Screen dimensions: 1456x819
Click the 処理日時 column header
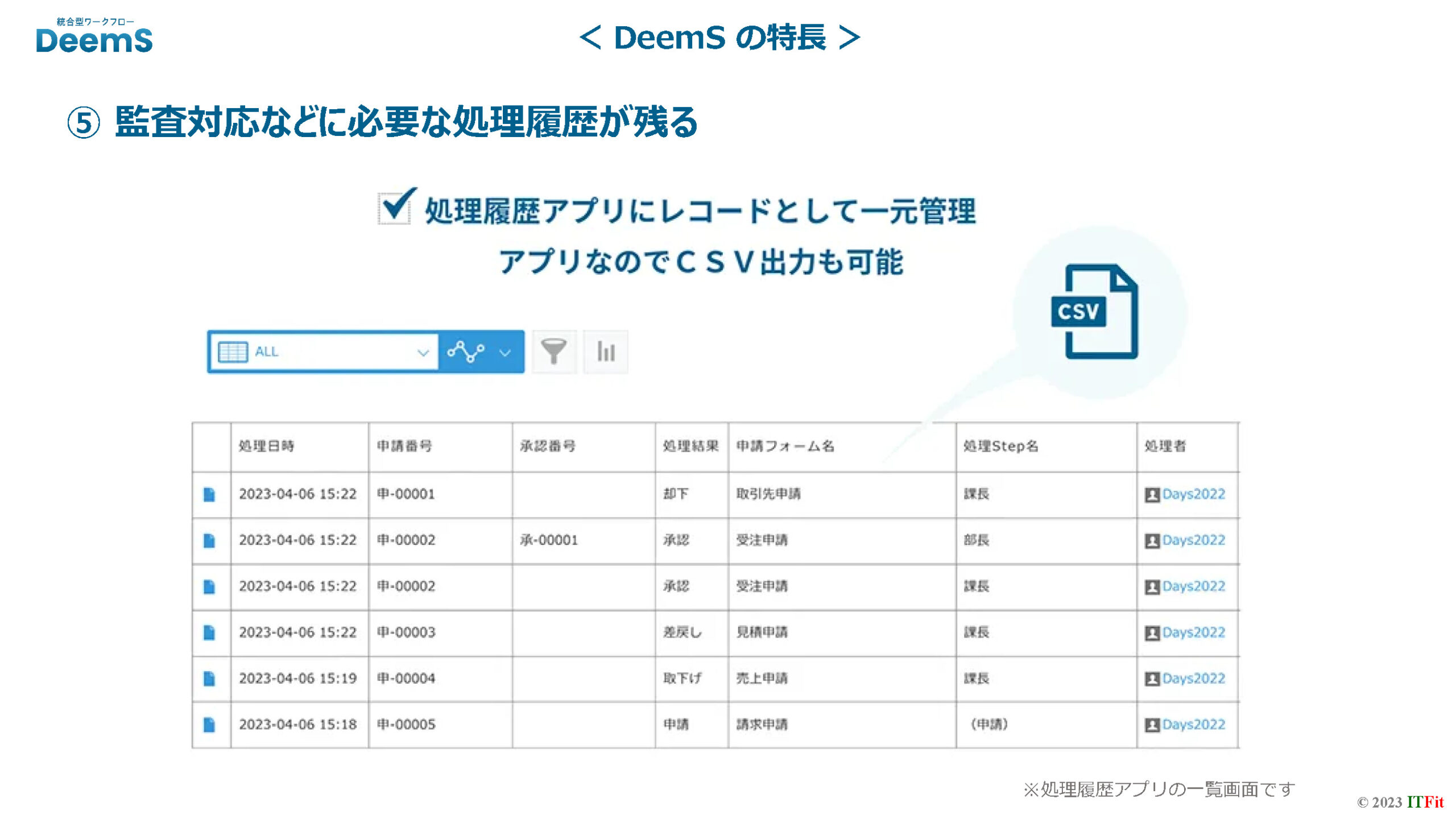266,446
